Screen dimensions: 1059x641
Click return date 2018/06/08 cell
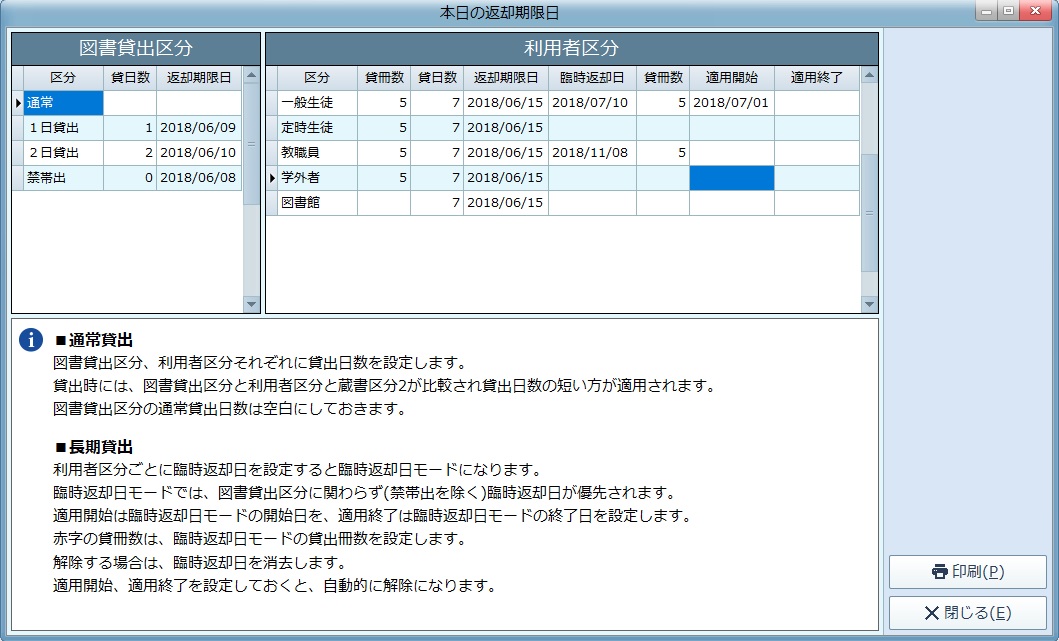(199, 178)
